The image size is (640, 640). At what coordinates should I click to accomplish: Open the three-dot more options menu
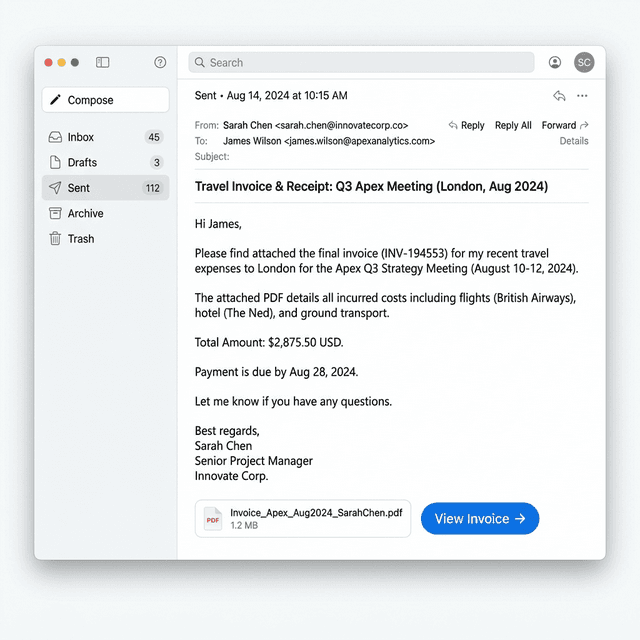[x=582, y=96]
